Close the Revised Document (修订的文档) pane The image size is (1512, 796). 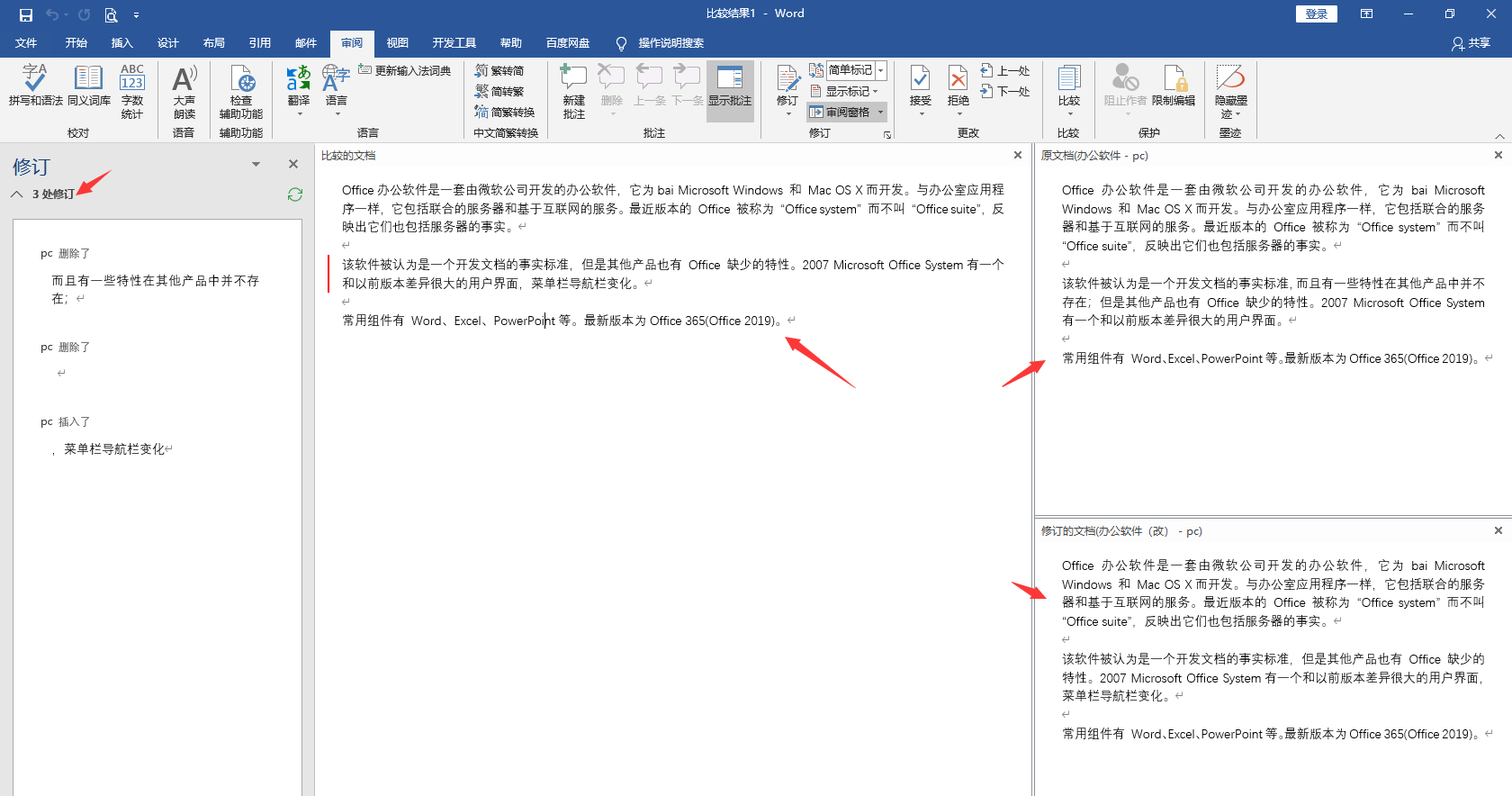coord(1498,530)
